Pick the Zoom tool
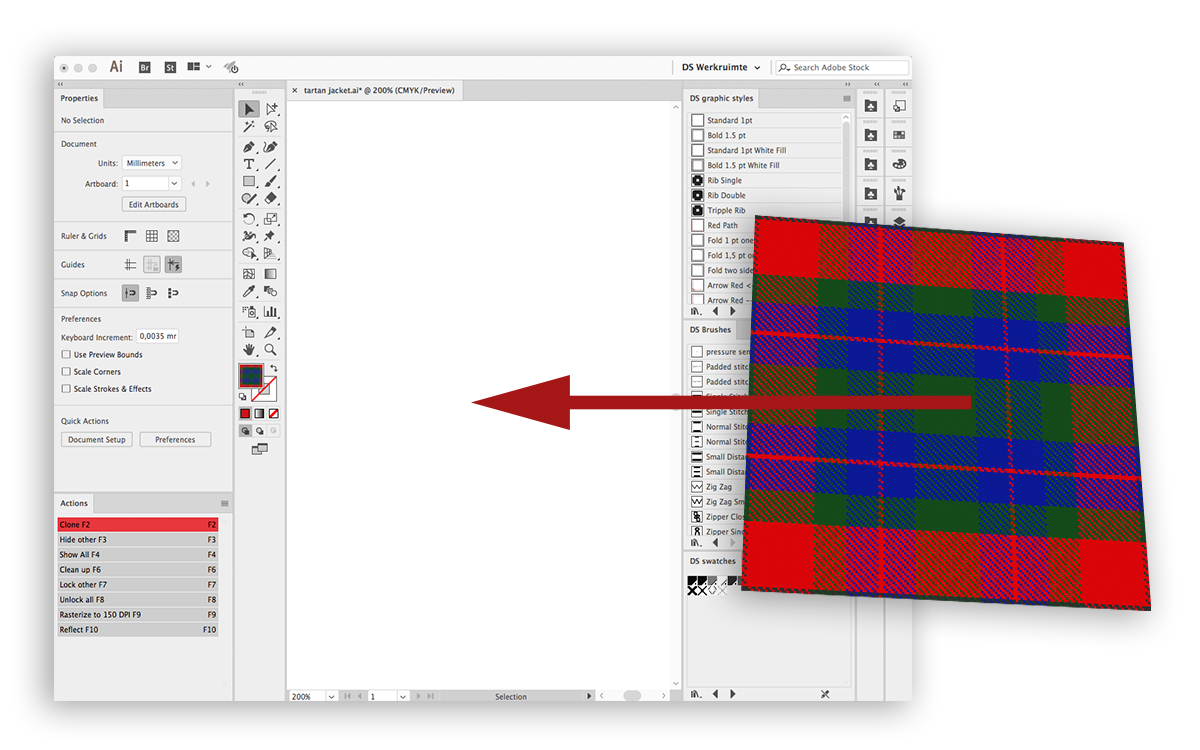 tap(270, 349)
